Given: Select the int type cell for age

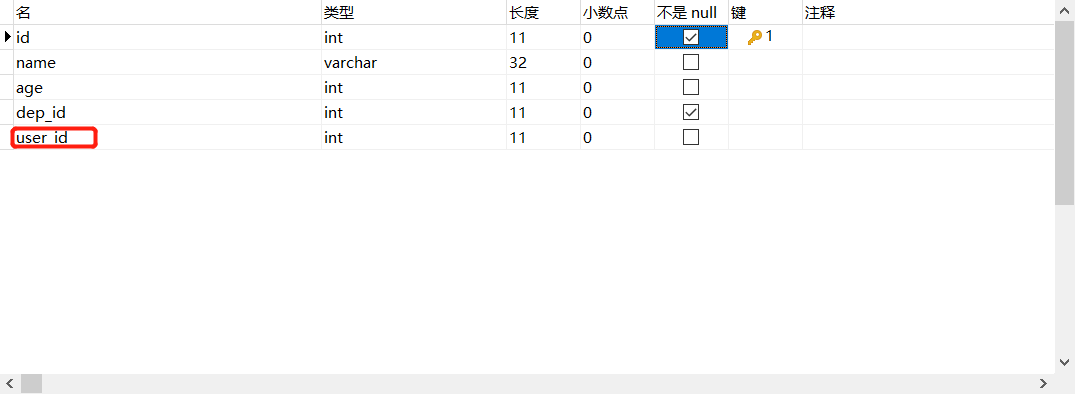Looking at the screenshot, I should pyautogui.click(x=414, y=88).
